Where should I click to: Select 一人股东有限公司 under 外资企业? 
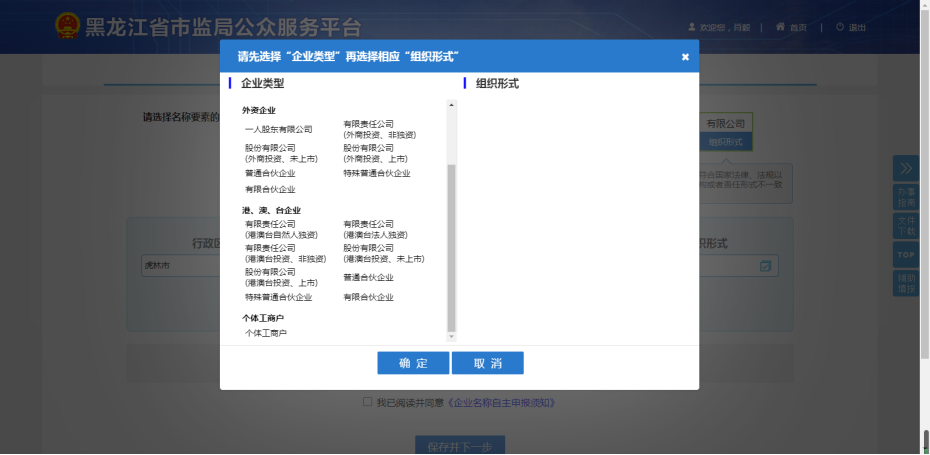(278, 129)
